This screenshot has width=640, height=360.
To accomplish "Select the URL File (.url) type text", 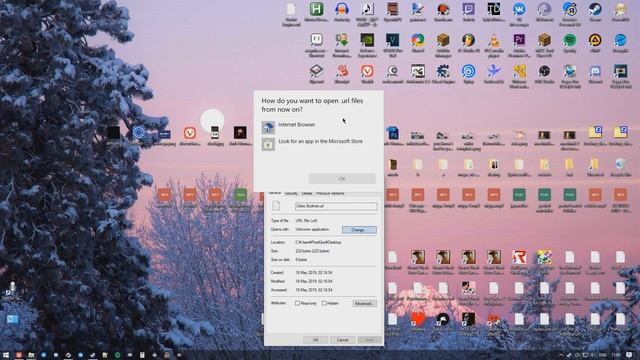I will point(306,220).
